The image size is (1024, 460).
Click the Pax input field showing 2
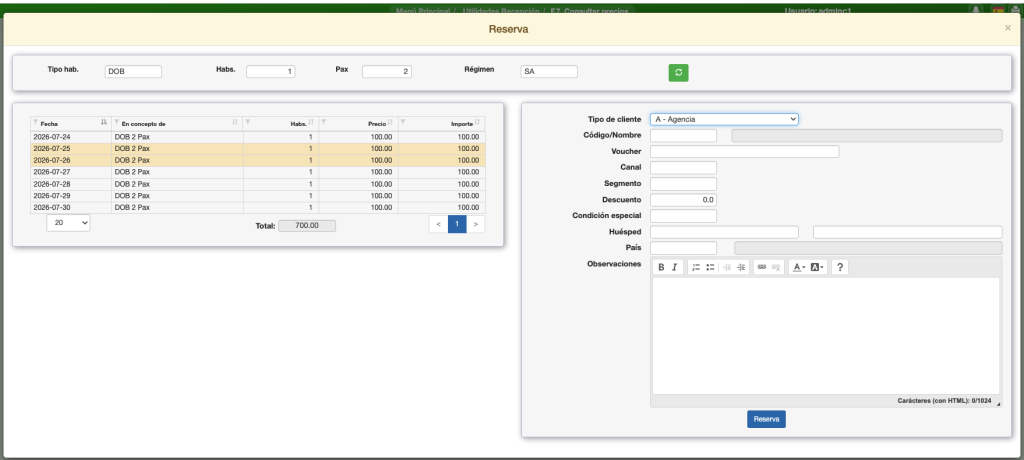(387, 72)
